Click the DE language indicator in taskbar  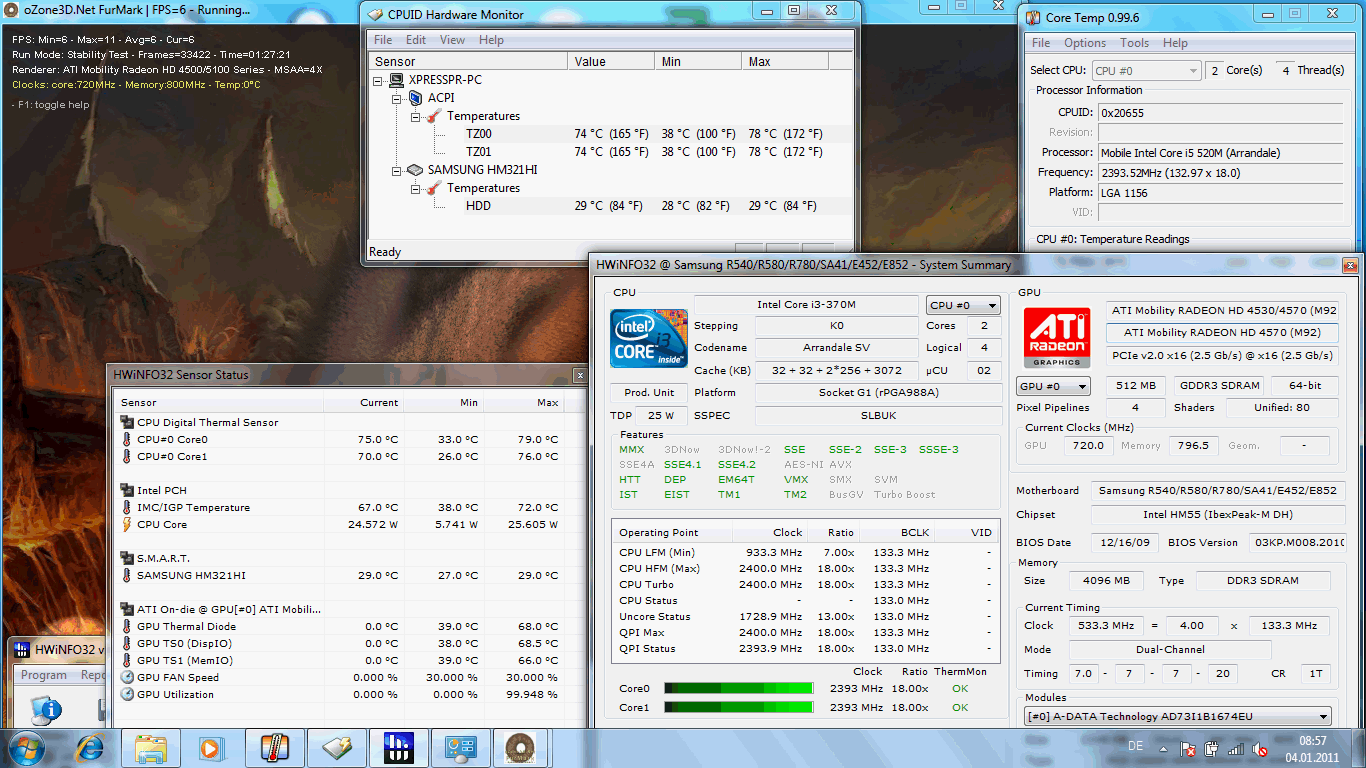(x=1136, y=746)
